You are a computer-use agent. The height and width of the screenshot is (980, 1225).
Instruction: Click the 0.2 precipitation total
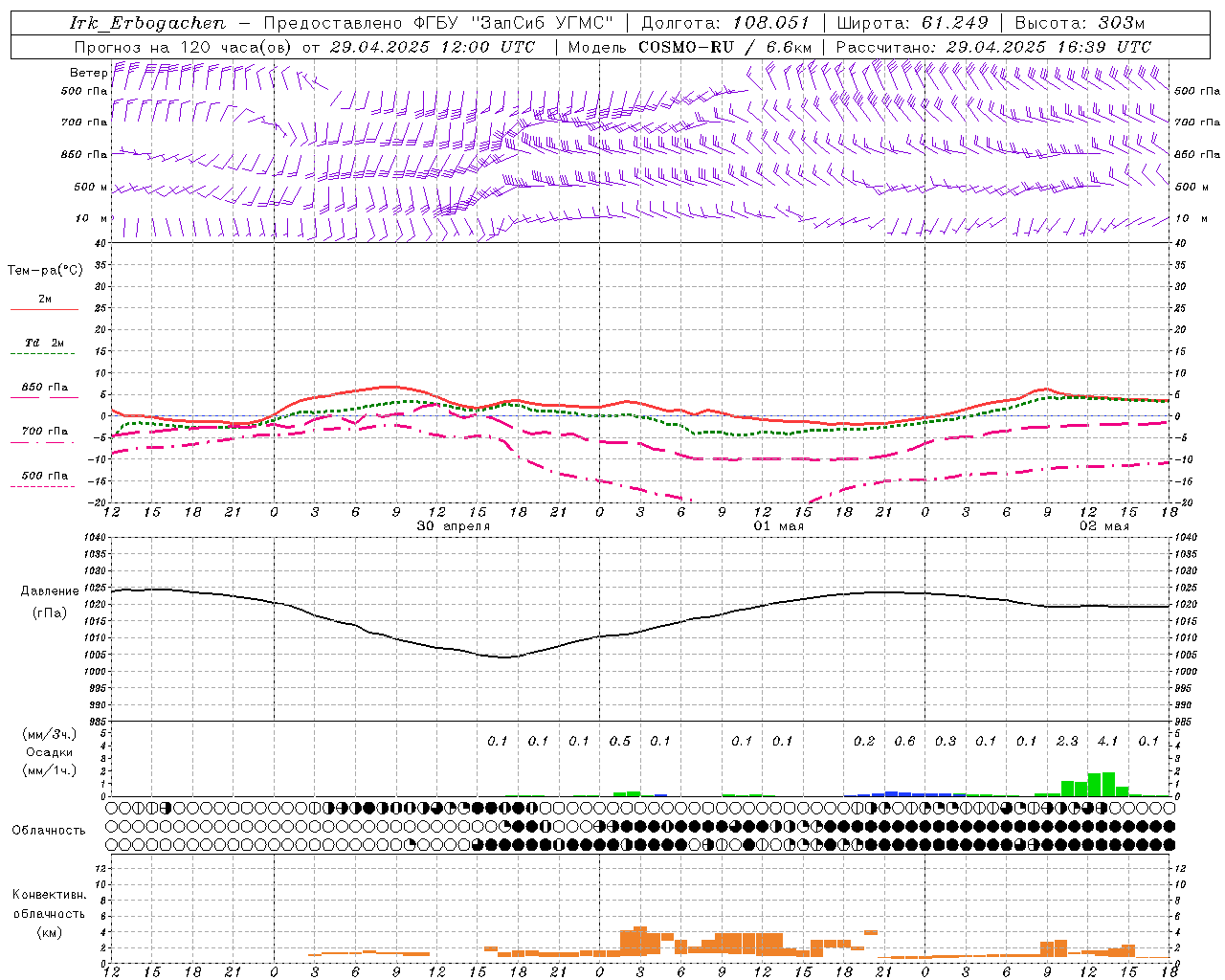[864, 741]
